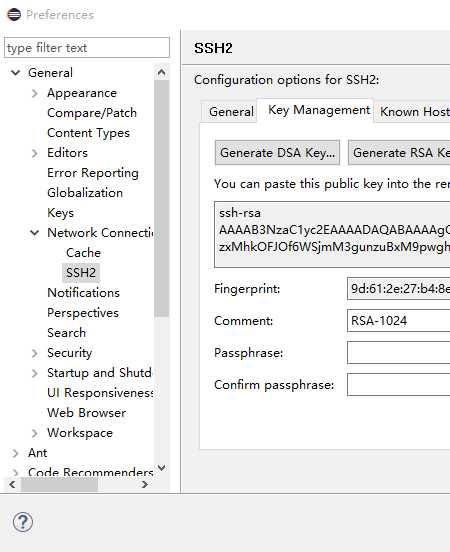Click horizontal scrollbar right arrow
The image size is (450, 552).
click(x=144, y=485)
